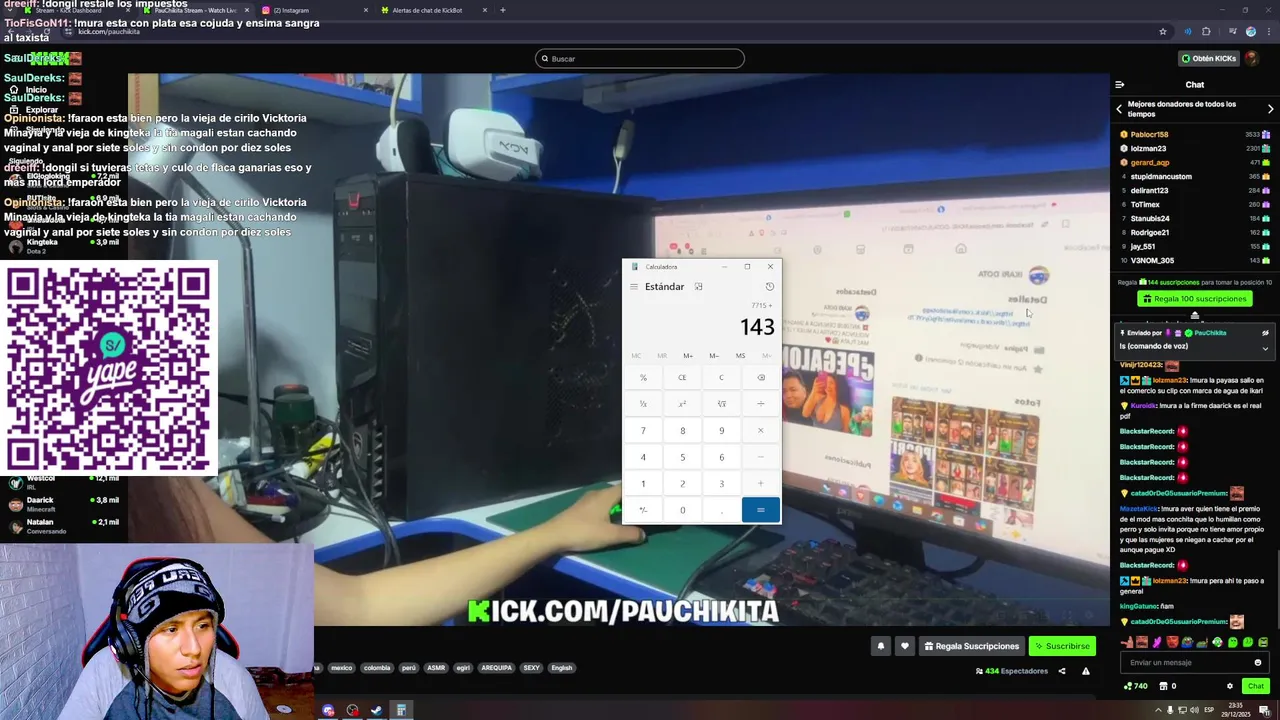The image size is (1280, 720).
Task: Click the minus key in Calculator
Action: 760,457
